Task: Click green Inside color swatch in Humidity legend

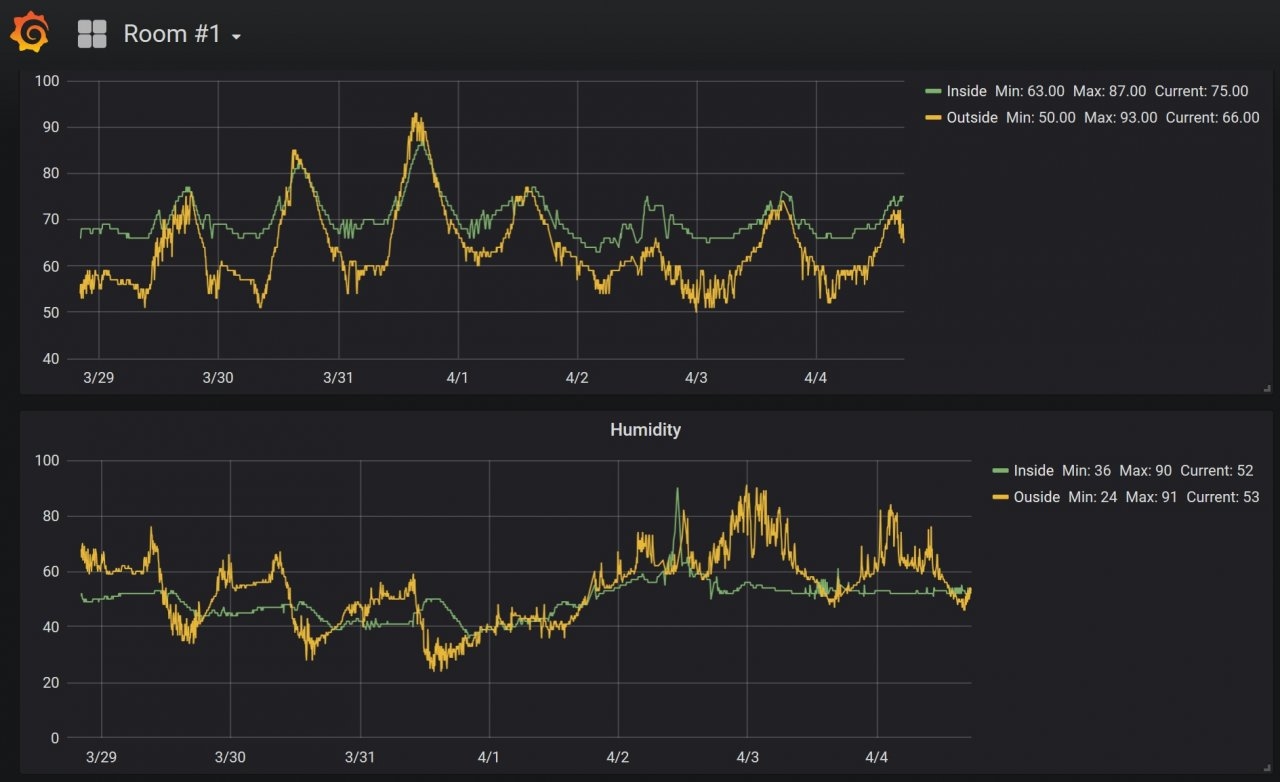Action: pos(1000,470)
